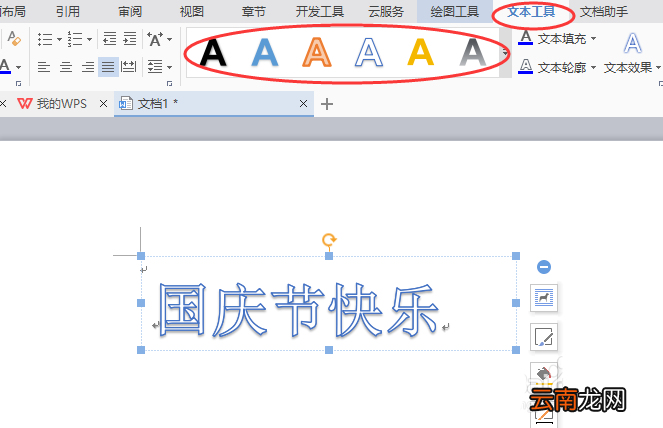Switch to the 绘图工具 tab
The height and width of the screenshot is (428, 663).
click(x=455, y=11)
